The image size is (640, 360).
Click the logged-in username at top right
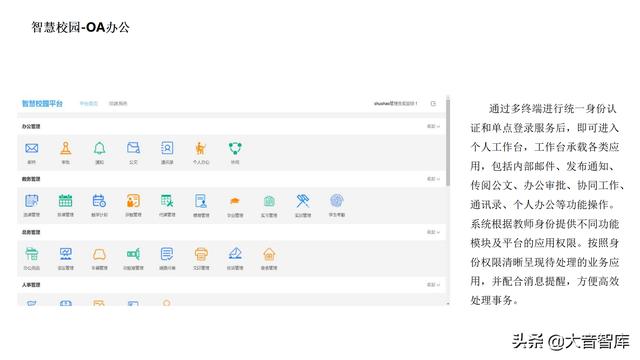[396, 104]
